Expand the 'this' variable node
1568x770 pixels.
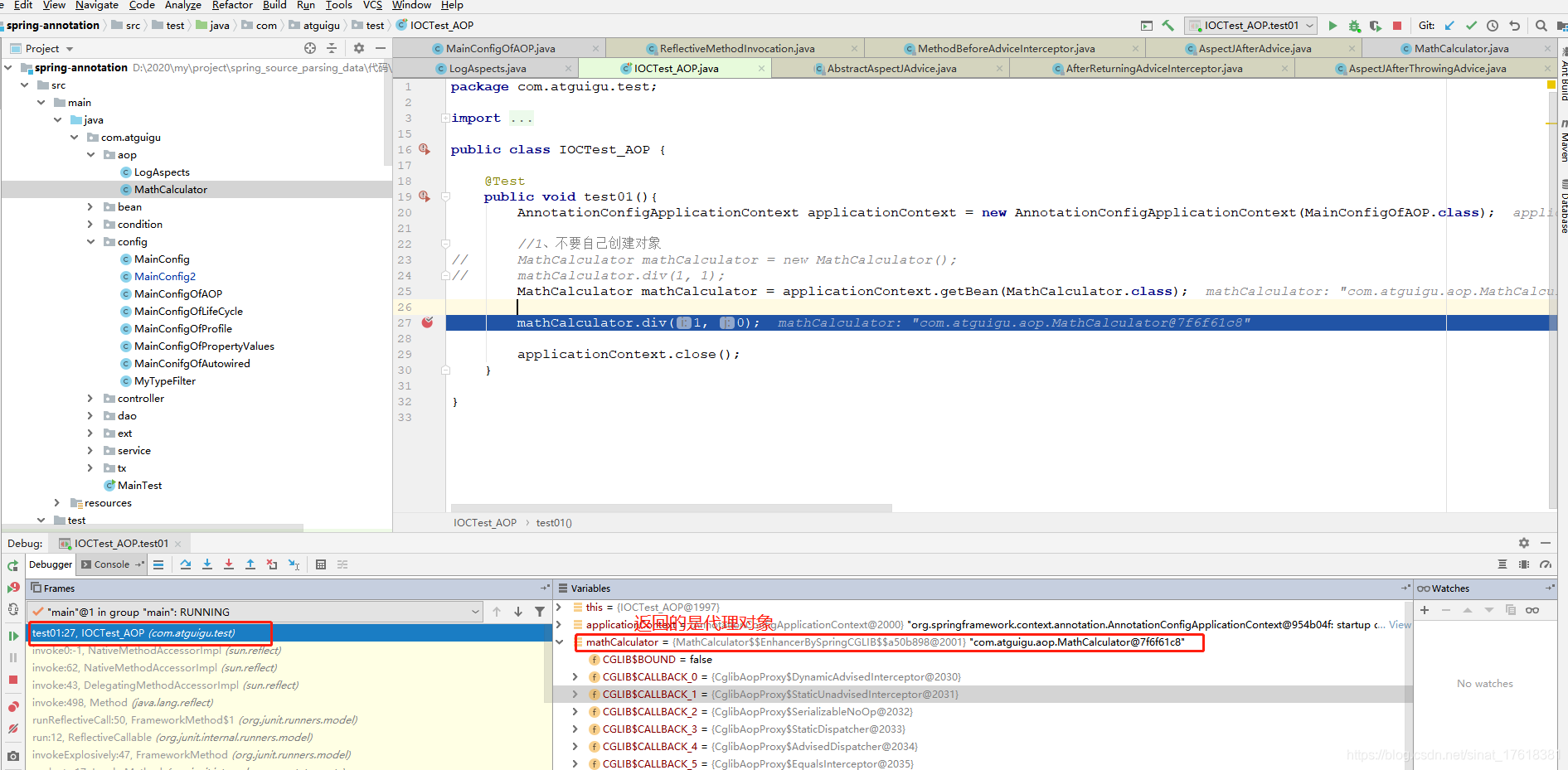coord(560,608)
